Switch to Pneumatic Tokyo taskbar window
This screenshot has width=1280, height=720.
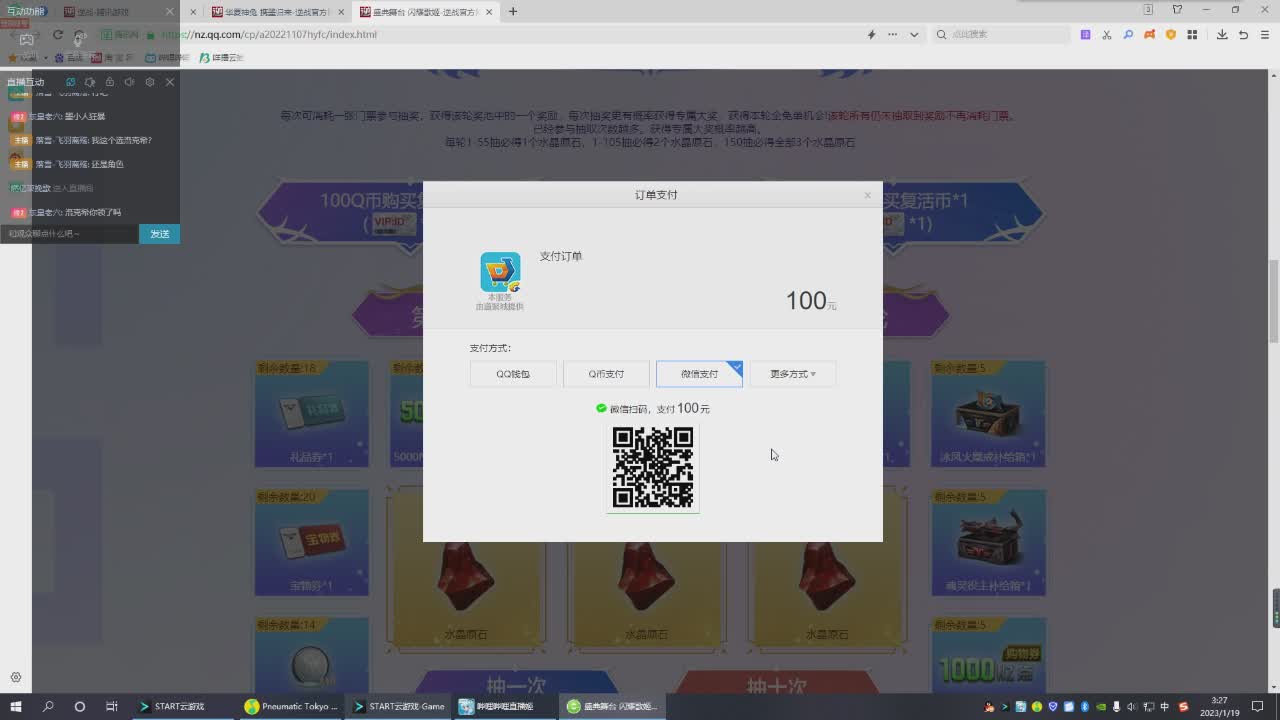pos(292,706)
